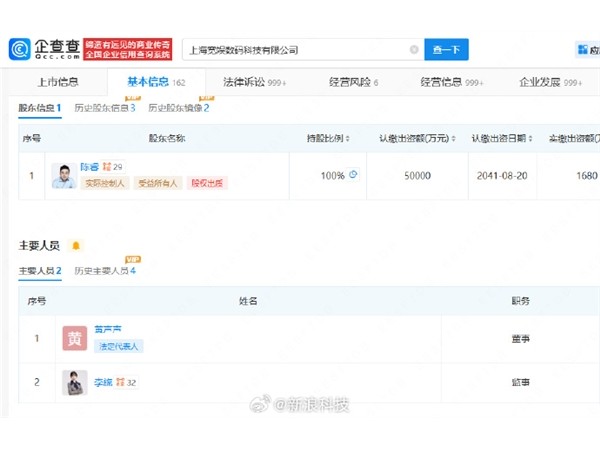The image size is (600, 450).
Task: Open the 历史主要人员 sub-tab
Action: point(105,271)
